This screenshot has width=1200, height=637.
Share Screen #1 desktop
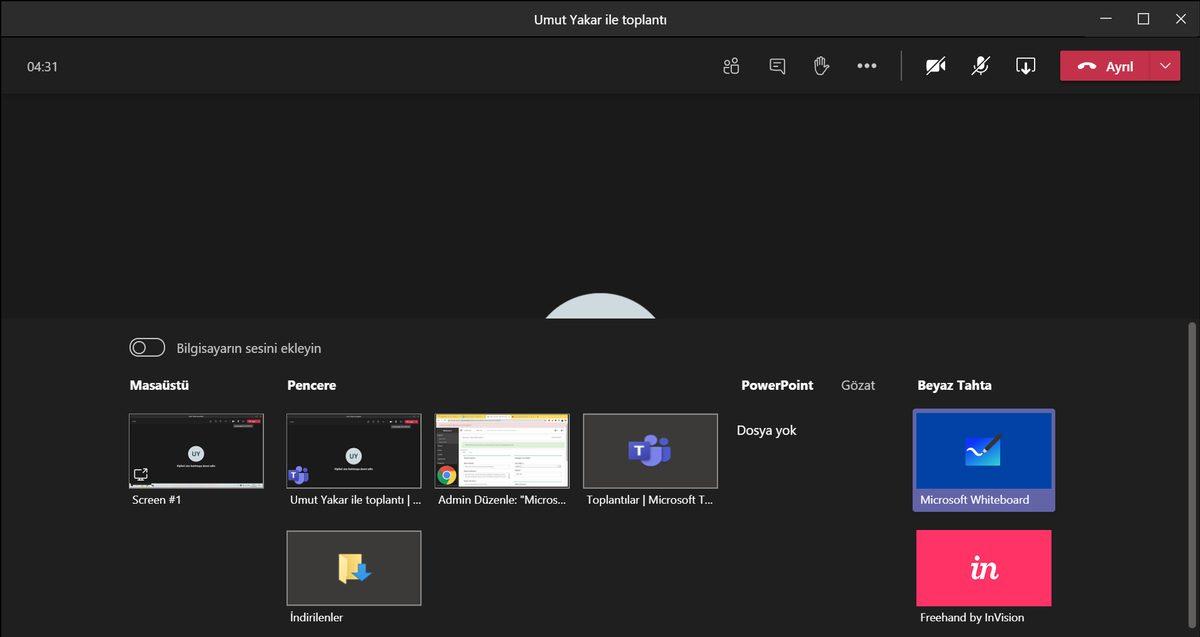point(196,449)
